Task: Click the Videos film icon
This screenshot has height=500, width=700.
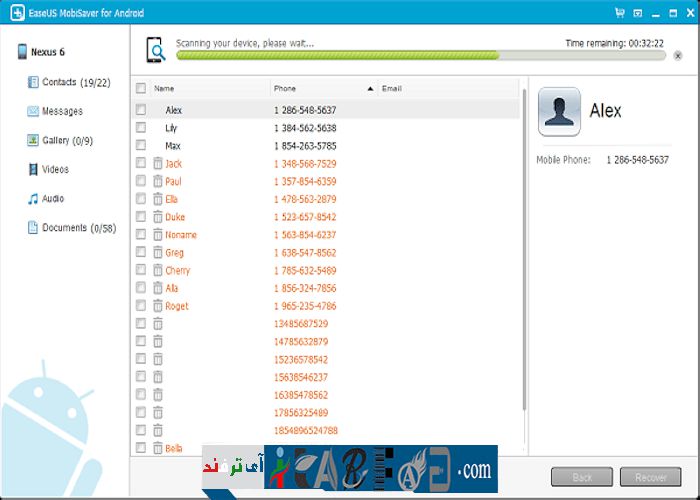Action: (x=33, y=170)
